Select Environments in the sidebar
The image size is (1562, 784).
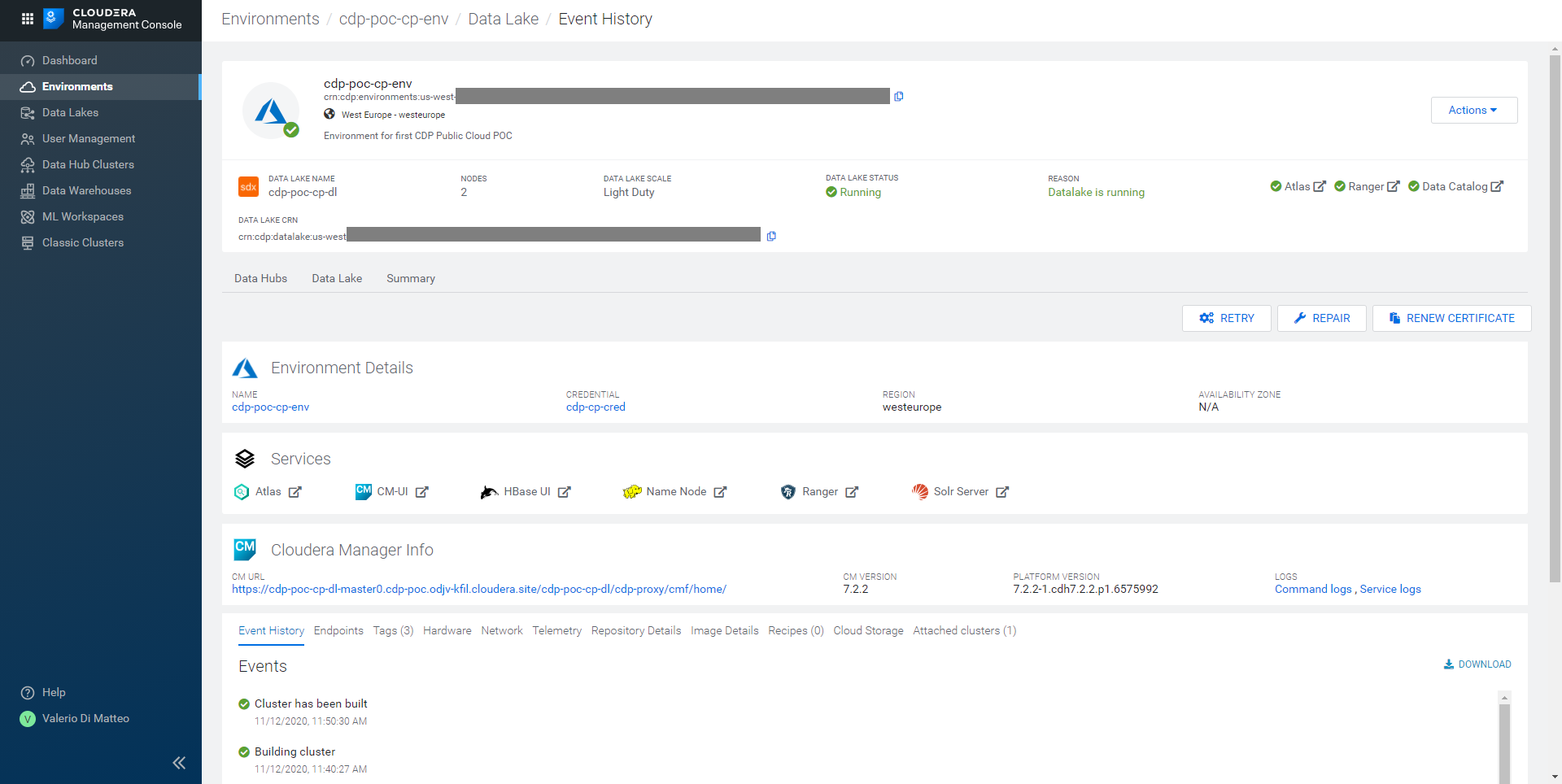click(x=100, y=86)
